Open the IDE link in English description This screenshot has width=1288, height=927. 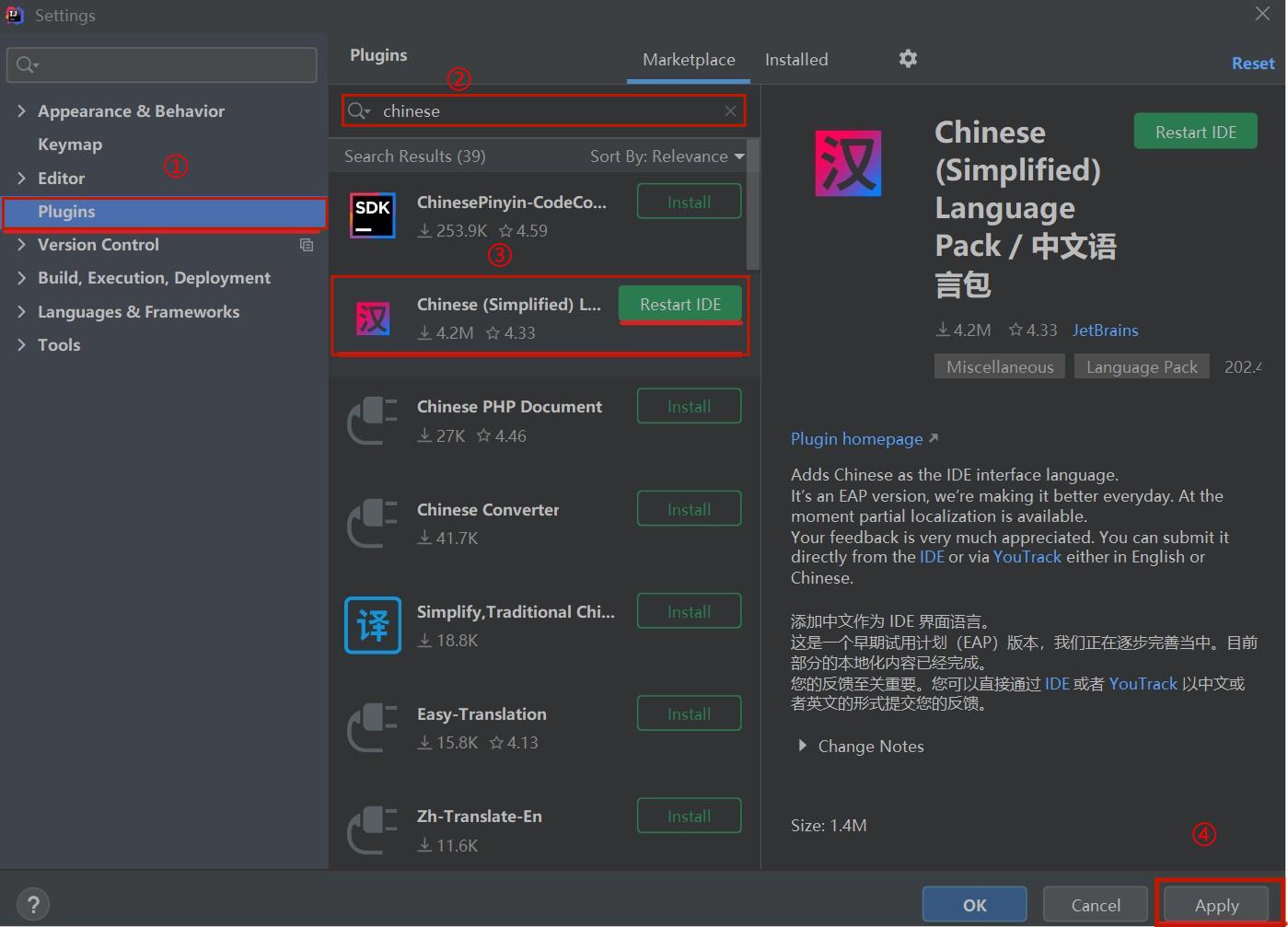[x=932, y=557]
